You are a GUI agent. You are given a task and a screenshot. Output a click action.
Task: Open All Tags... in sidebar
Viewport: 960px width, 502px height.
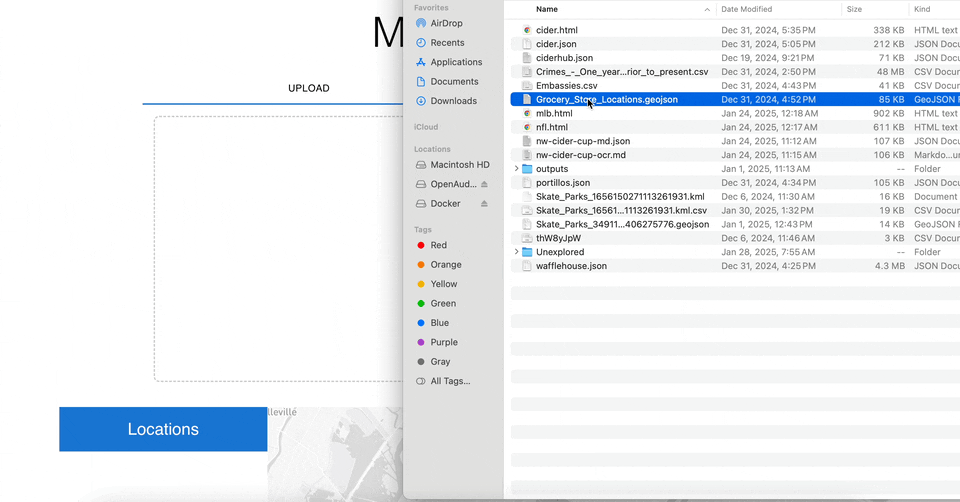443,381
